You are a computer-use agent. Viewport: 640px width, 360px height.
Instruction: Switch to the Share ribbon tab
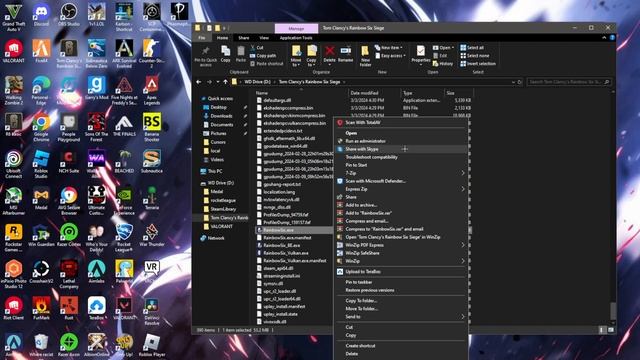pyautogui.click(x=244, y=38)
